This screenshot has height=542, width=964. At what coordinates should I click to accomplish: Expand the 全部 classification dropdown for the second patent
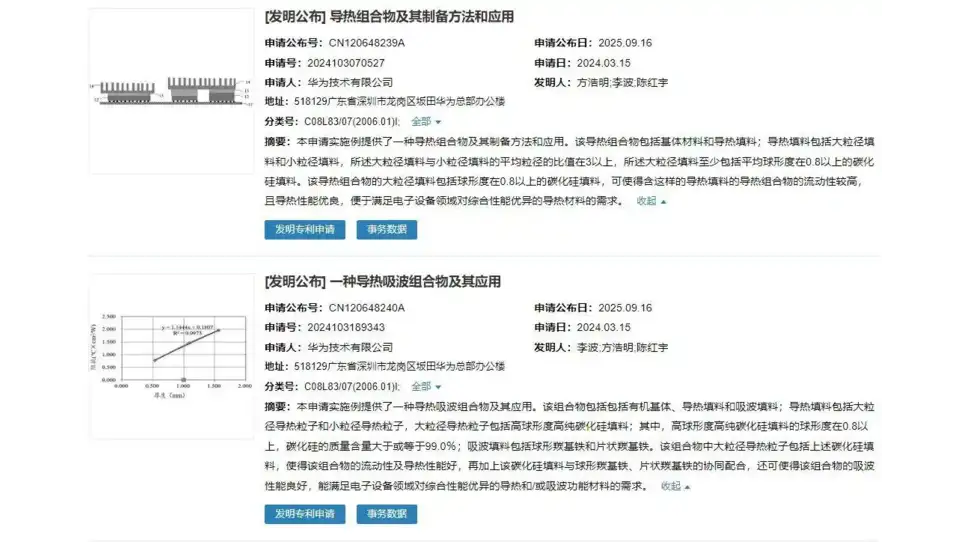[426, 386]
